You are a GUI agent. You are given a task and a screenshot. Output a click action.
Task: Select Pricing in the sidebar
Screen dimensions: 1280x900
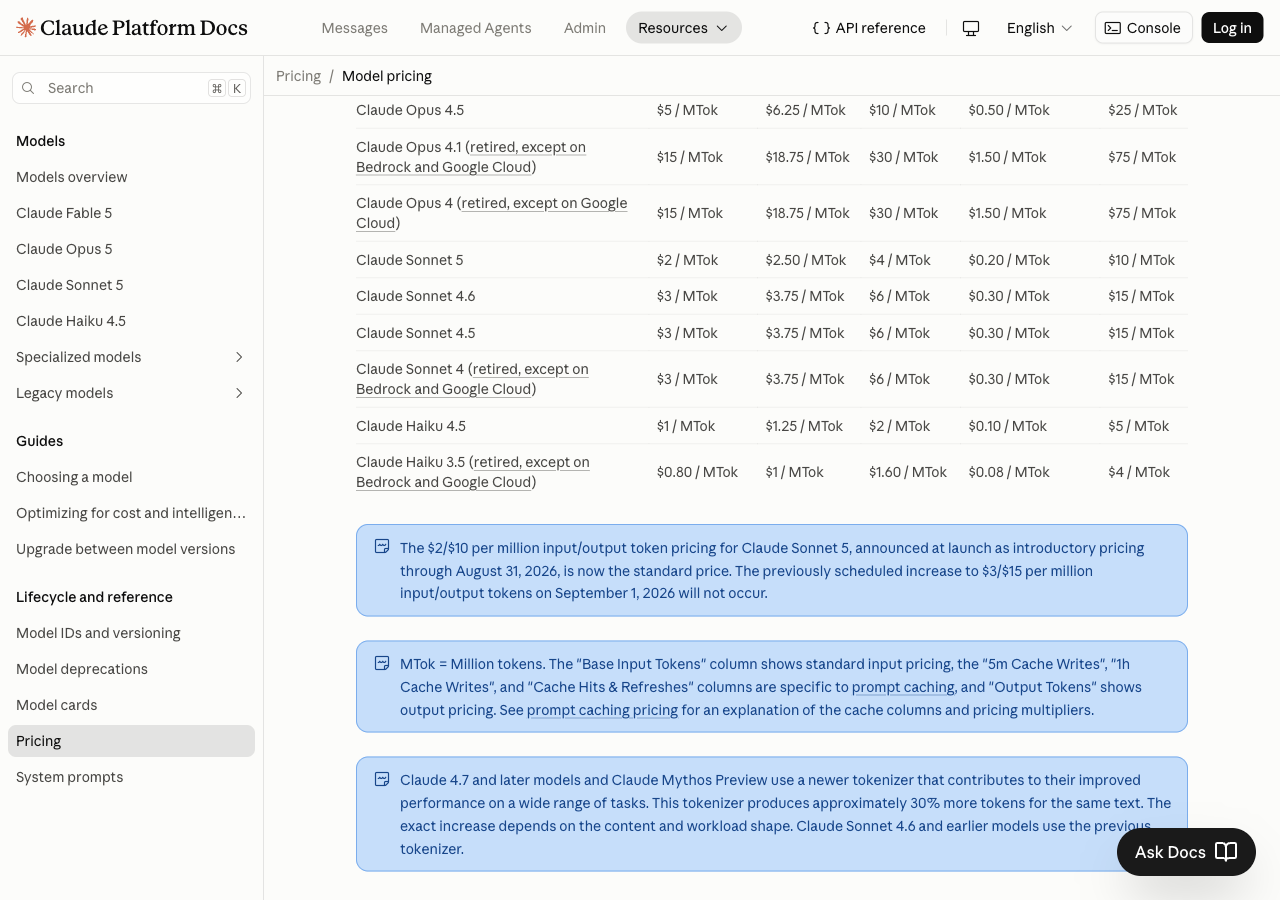click(131, 741)
